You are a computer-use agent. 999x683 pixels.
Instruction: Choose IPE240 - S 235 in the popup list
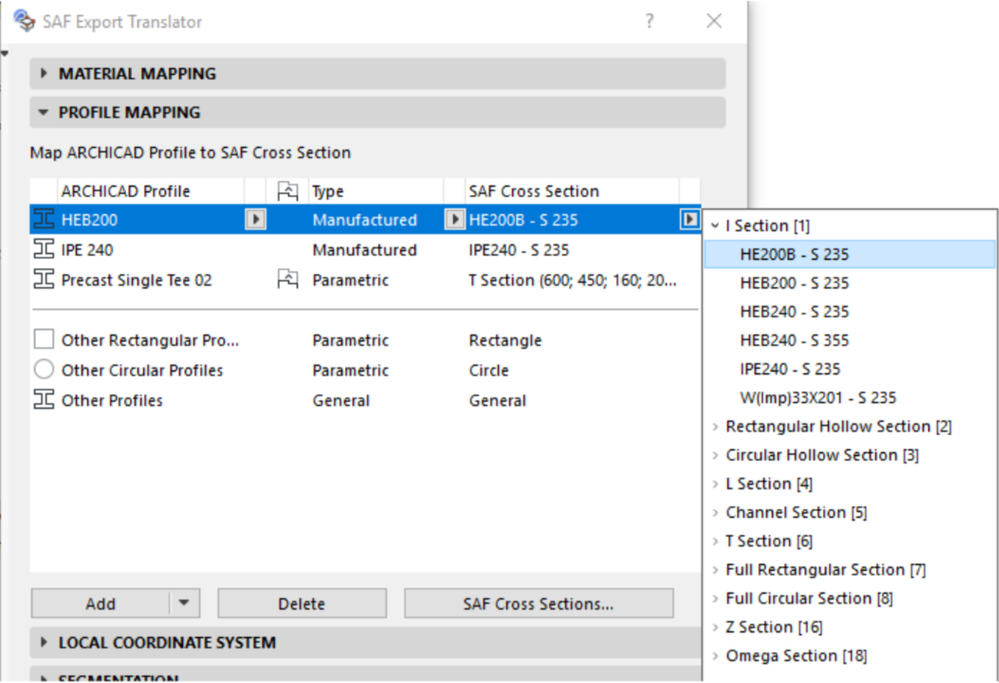coord(850,369)
